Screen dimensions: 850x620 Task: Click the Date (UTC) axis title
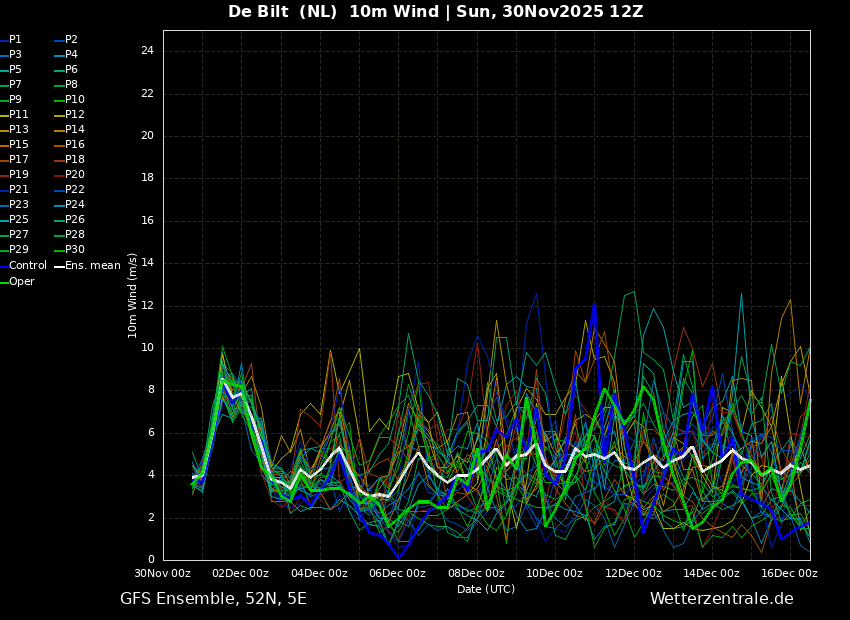click(x=486, y=589)
